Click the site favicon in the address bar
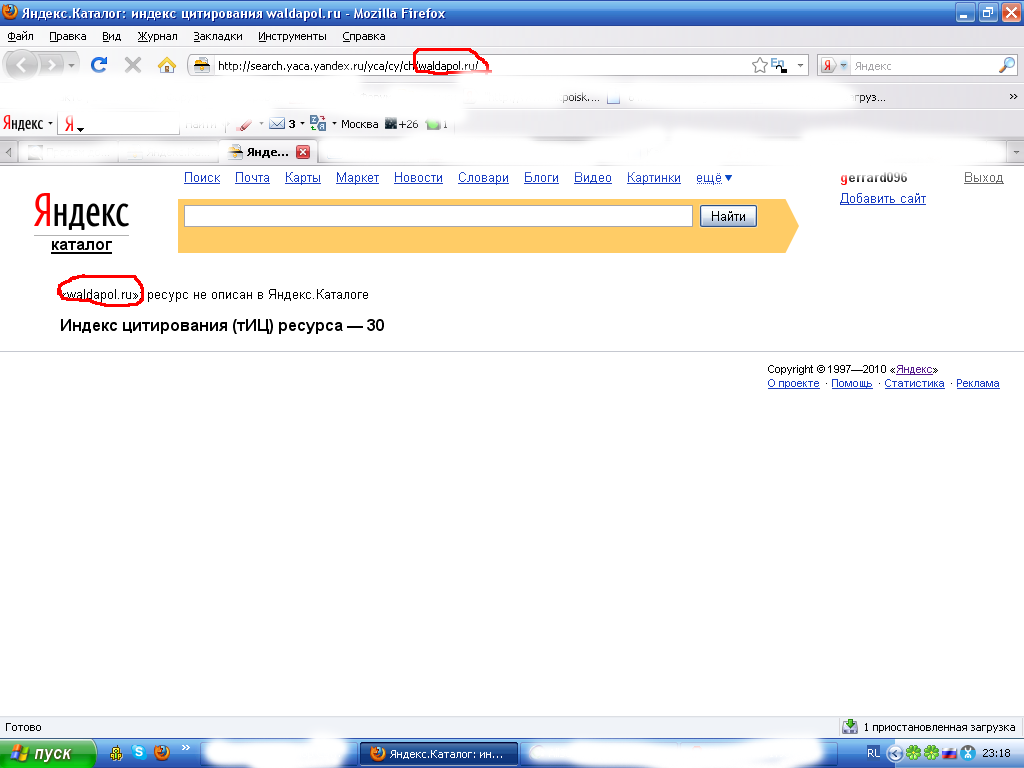 (x=202, y=65)
